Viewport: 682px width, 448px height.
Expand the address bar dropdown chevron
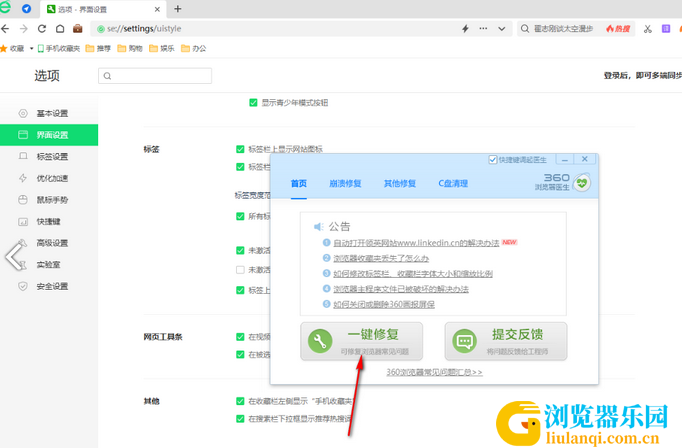point(501,29)
